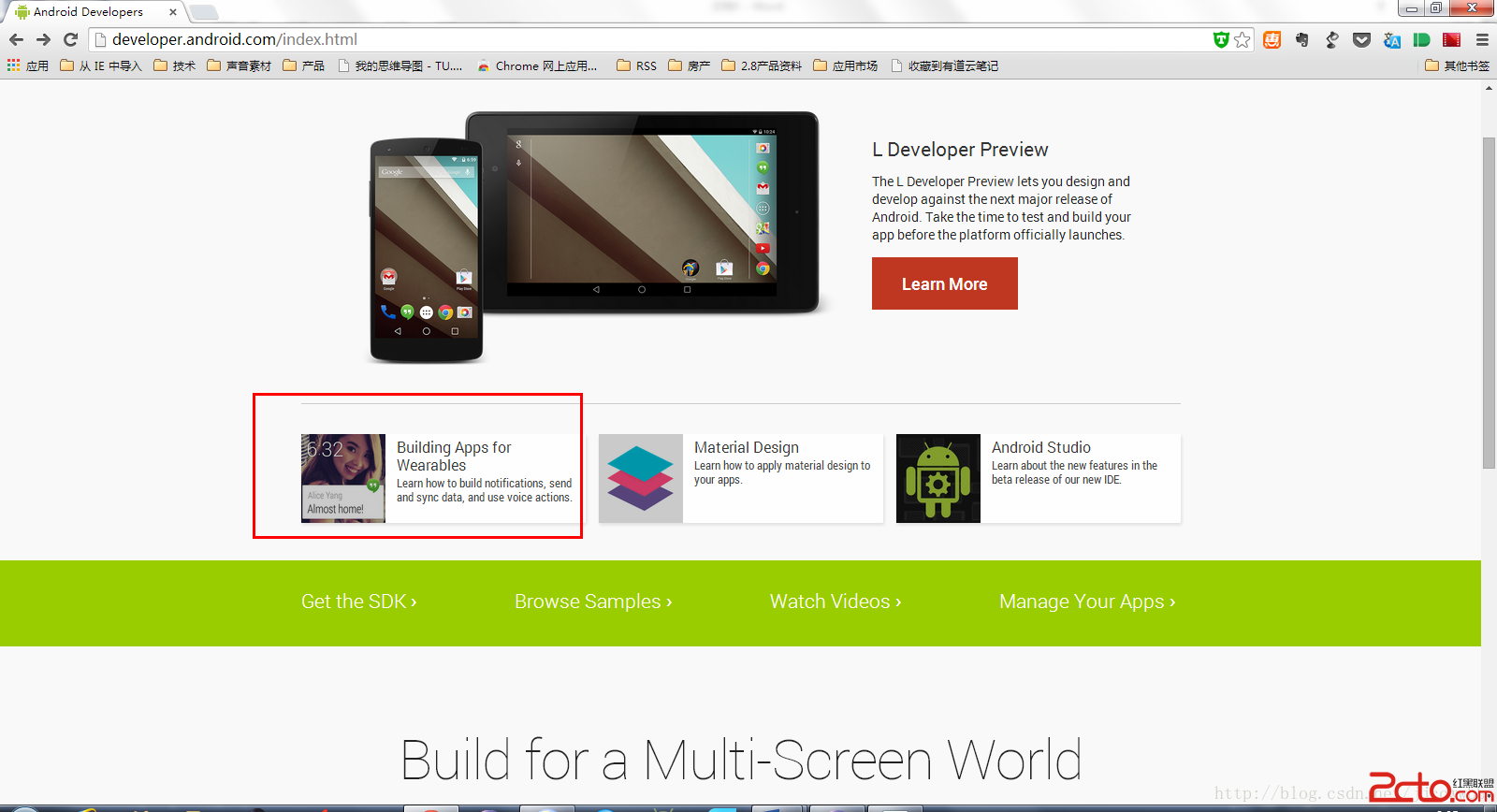Open the 2.8产品资料 bookmark folder

pos(762,65)
